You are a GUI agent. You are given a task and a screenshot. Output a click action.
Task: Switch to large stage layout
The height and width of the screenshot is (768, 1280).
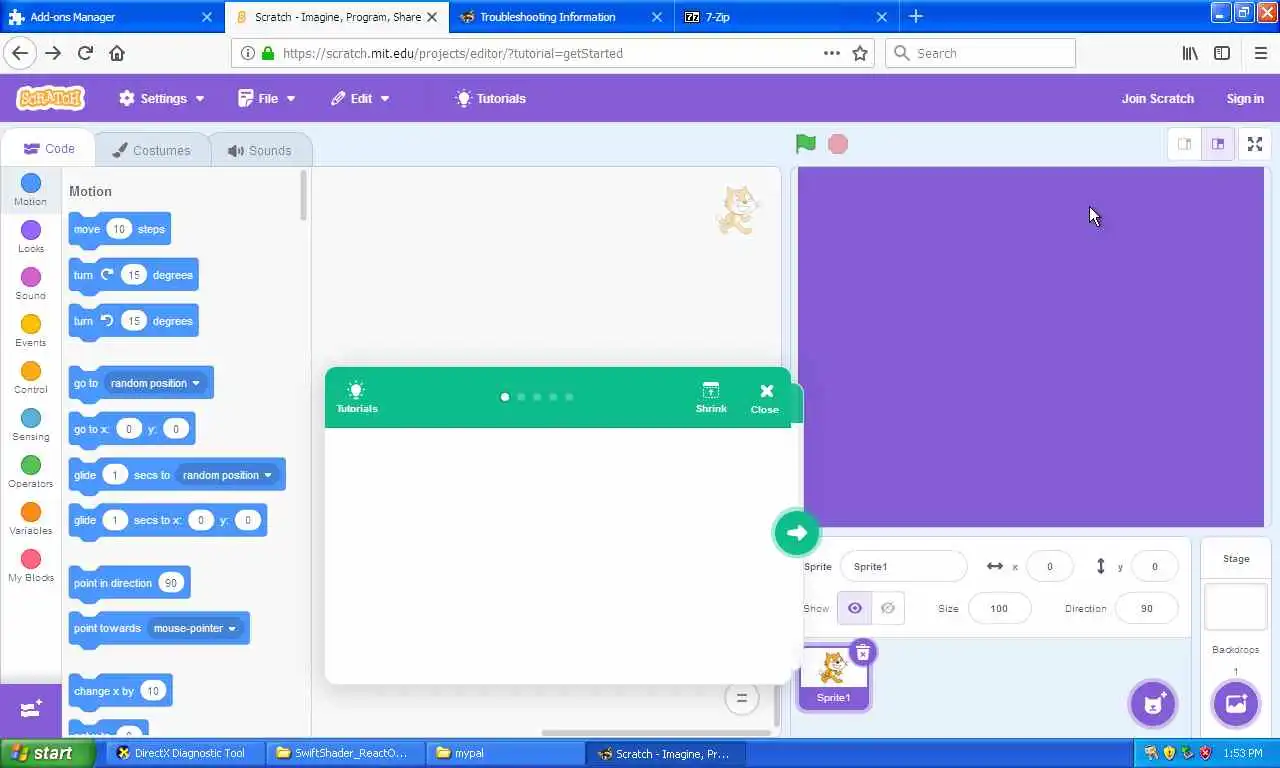point(1218,144)
